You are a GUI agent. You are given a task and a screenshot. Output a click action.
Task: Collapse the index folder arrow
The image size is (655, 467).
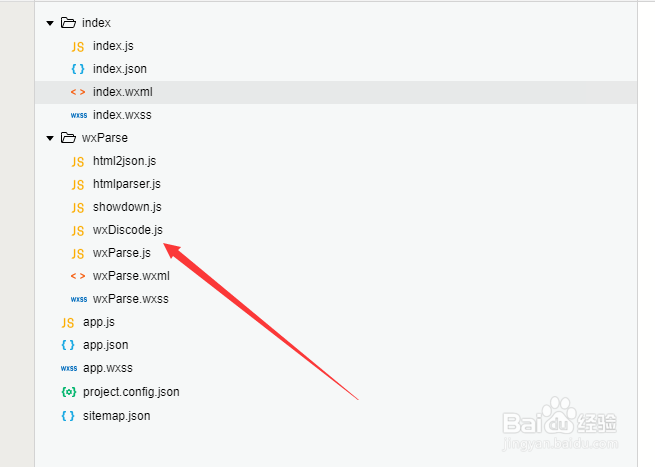point(50,23)
